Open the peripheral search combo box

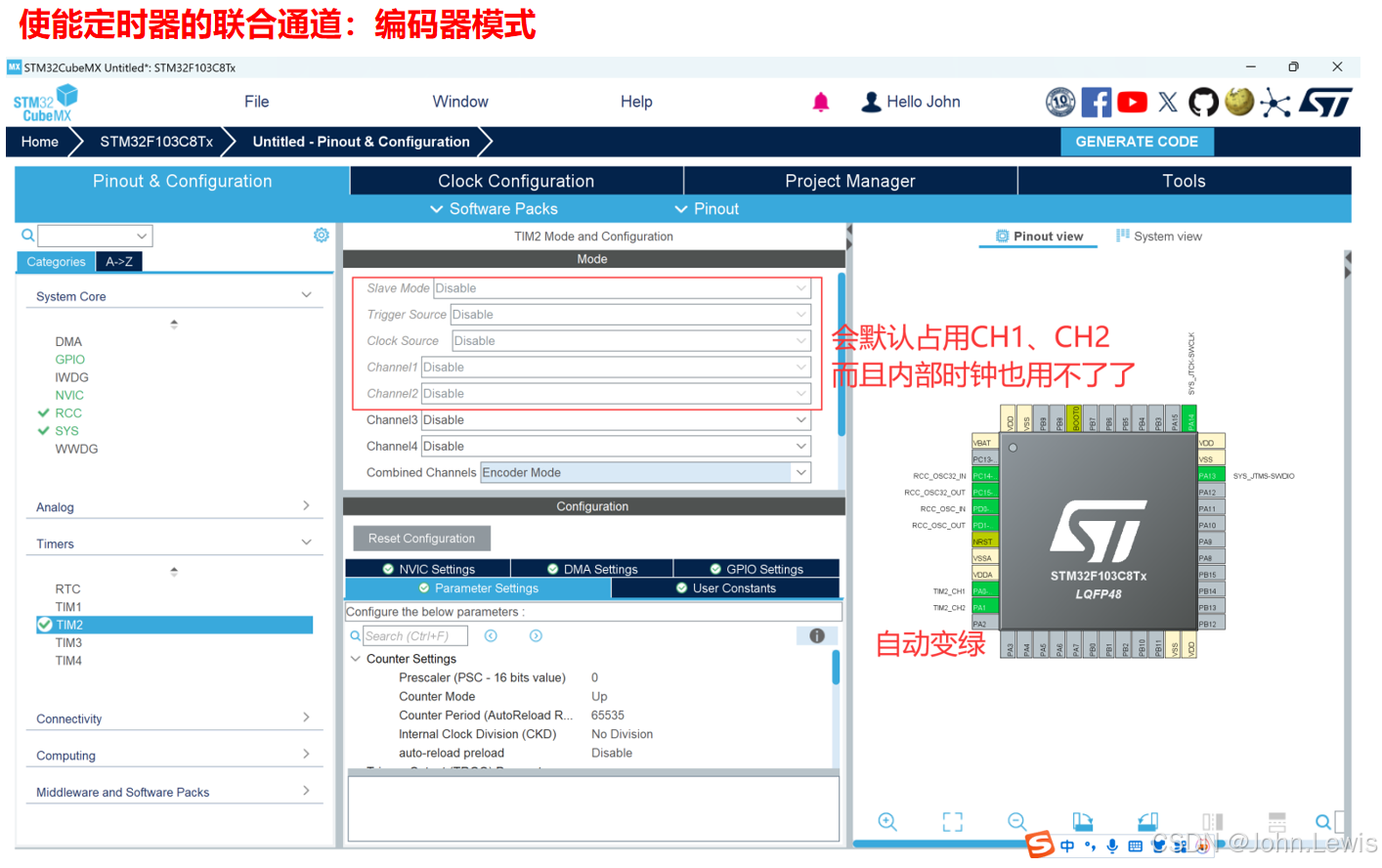coord(95,236)
